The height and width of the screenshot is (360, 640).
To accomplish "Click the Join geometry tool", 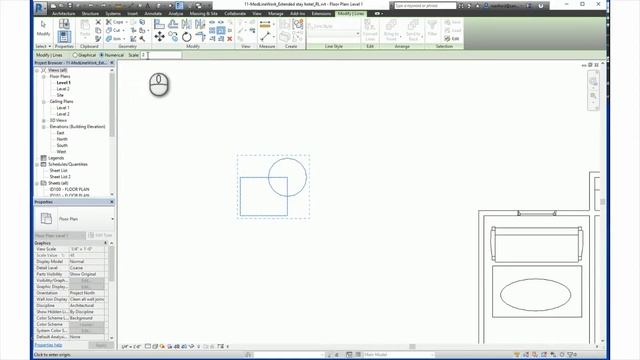I will pyautogui.click(x=115, y=39).
